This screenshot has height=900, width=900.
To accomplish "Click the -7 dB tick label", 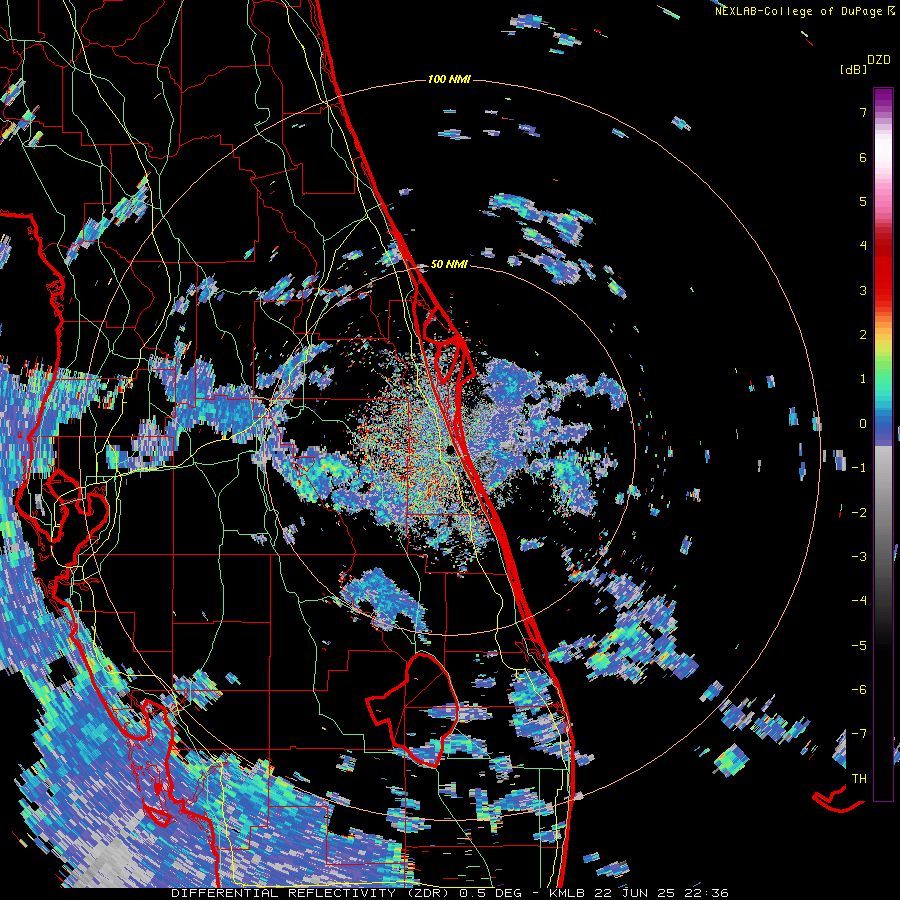I will pyautogui.click(x=859, y=734).
